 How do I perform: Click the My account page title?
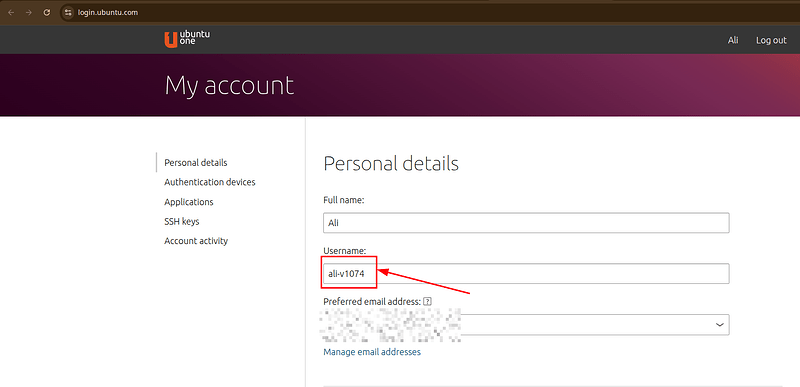(229, 85)
